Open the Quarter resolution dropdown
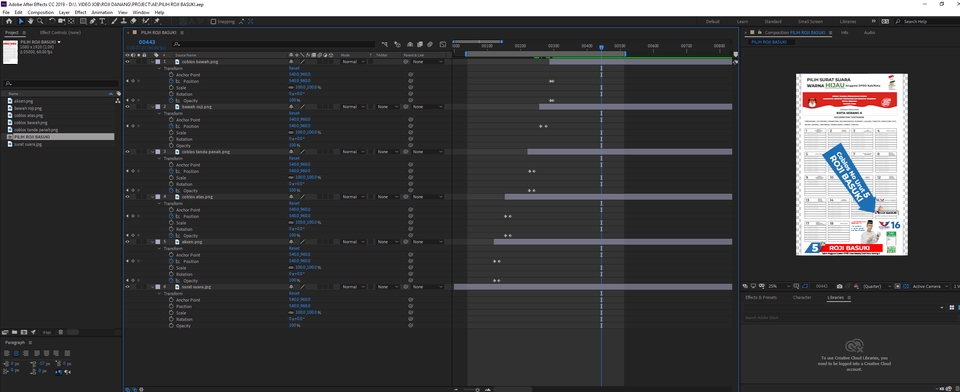 coord(877,286)
